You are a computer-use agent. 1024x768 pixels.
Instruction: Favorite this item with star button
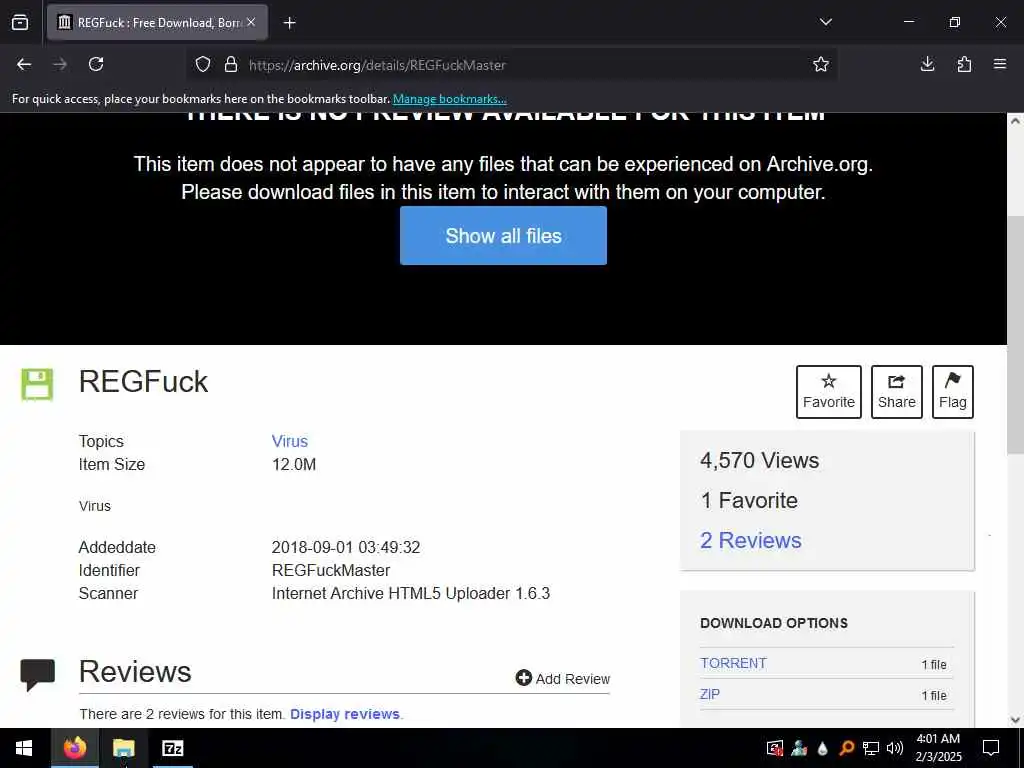(829, 392)
